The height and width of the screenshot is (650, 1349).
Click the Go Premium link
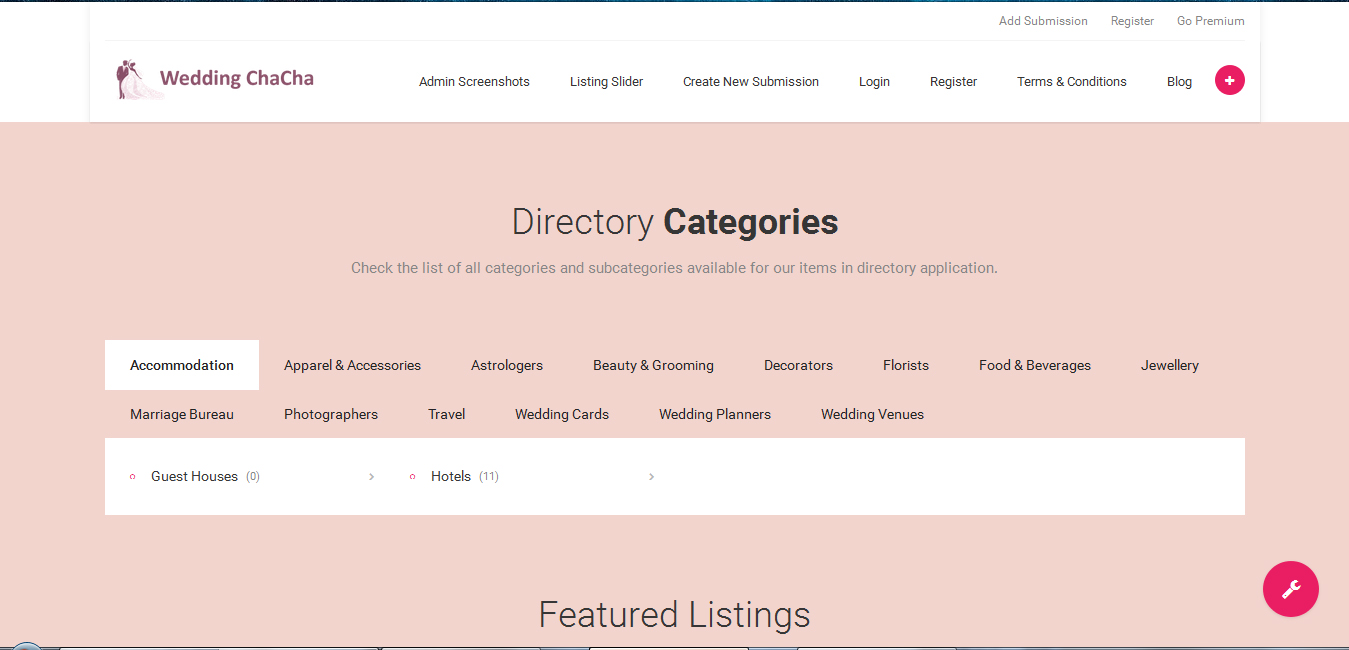point(1210,20)
